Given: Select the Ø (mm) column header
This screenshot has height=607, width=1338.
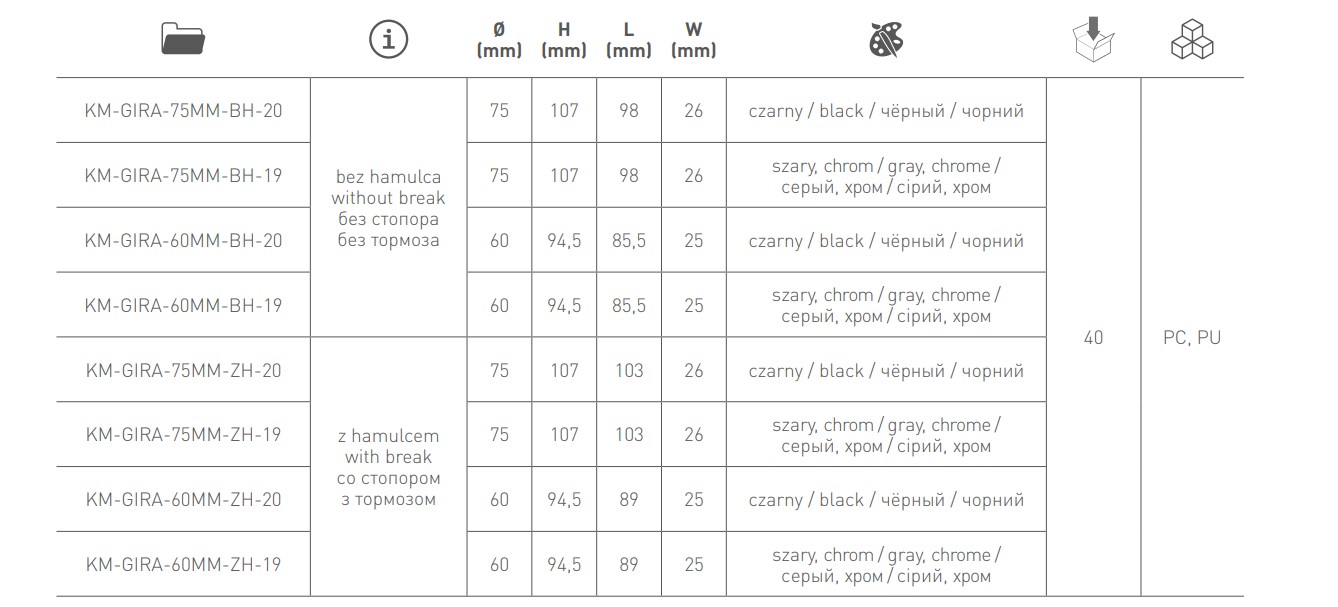Looking at the screenshot, I should [499, 40].
